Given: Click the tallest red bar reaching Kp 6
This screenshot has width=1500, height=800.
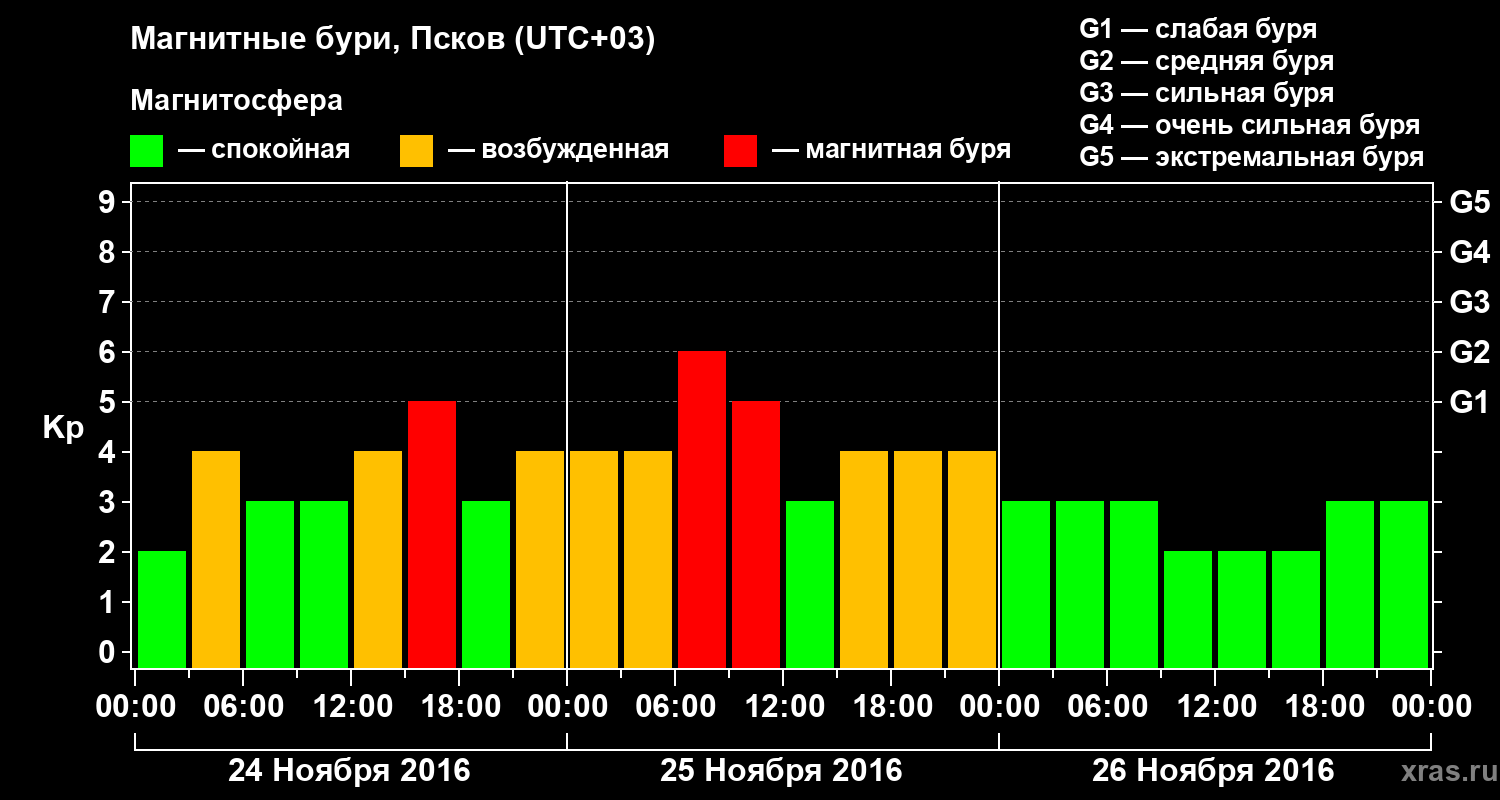Looking at the screenshot, I should 702,509.
